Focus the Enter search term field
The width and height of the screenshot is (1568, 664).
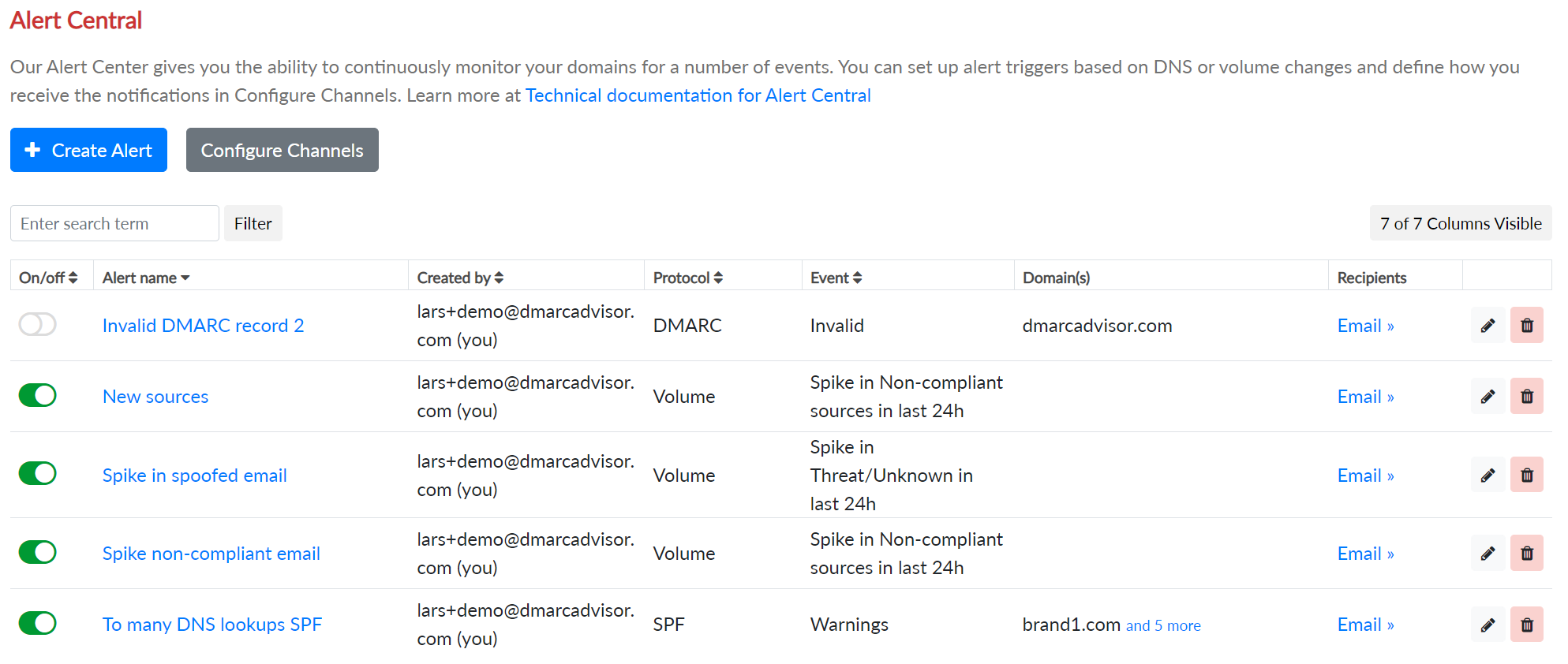(114, 224)
